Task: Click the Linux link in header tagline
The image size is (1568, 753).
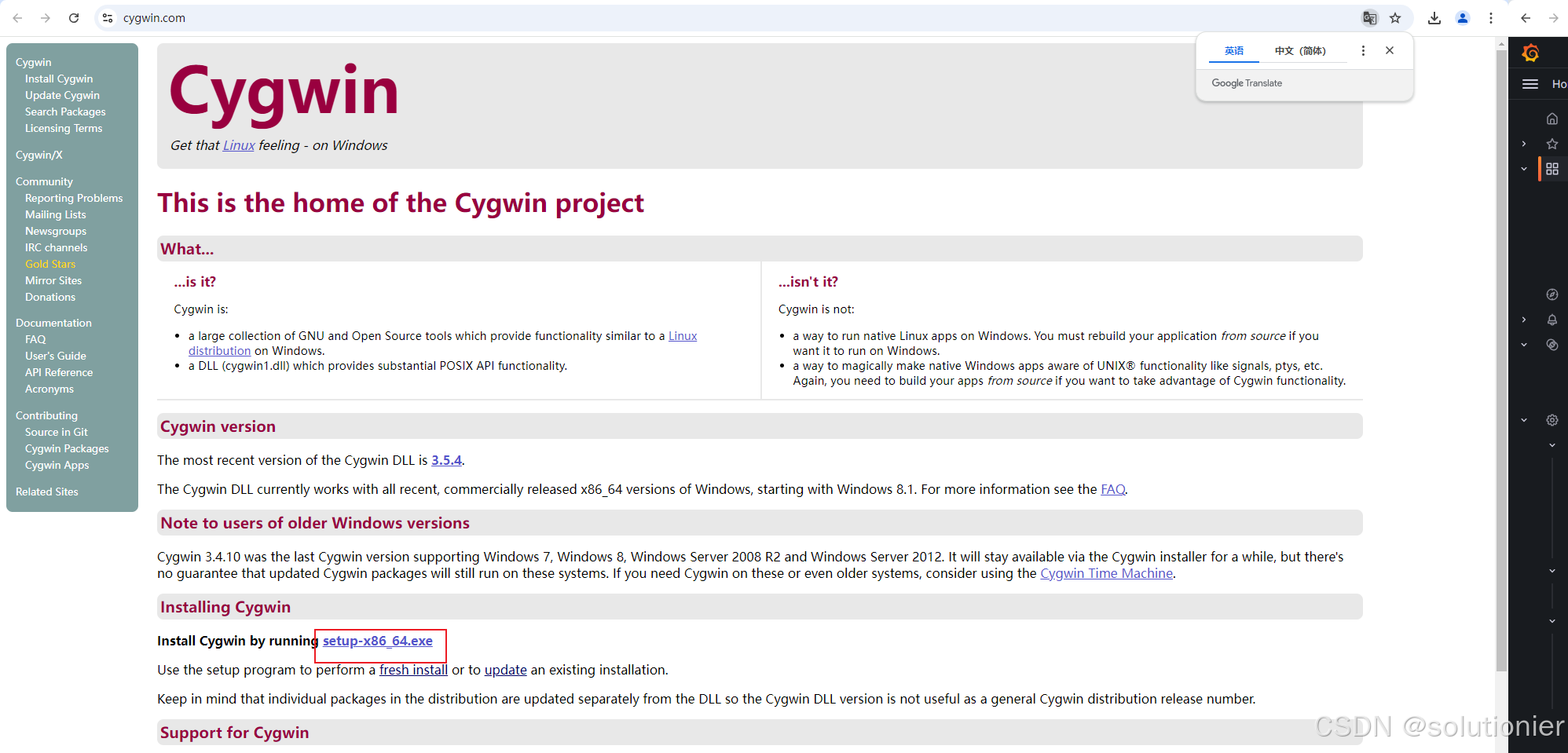Action: point(239,145)
